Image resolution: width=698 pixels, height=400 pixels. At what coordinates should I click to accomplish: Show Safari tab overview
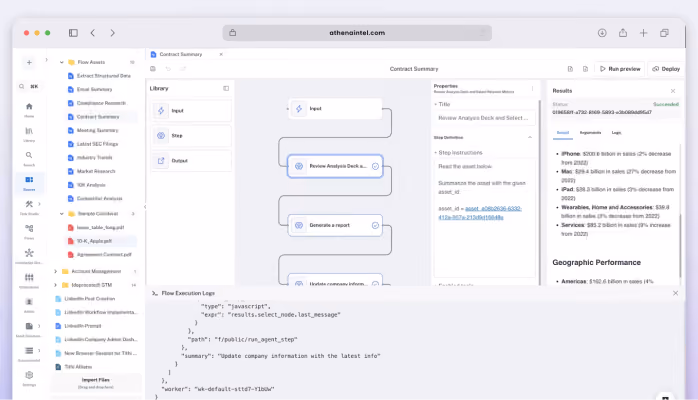[664, 33]
